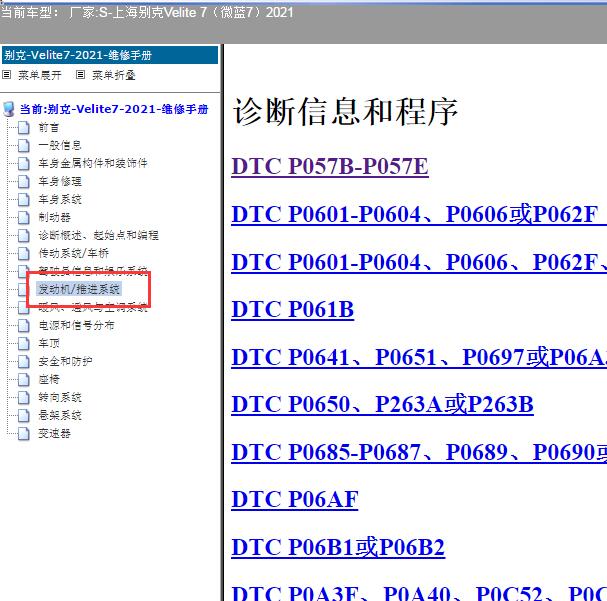Open the DTC P061B link

[293, 310]
